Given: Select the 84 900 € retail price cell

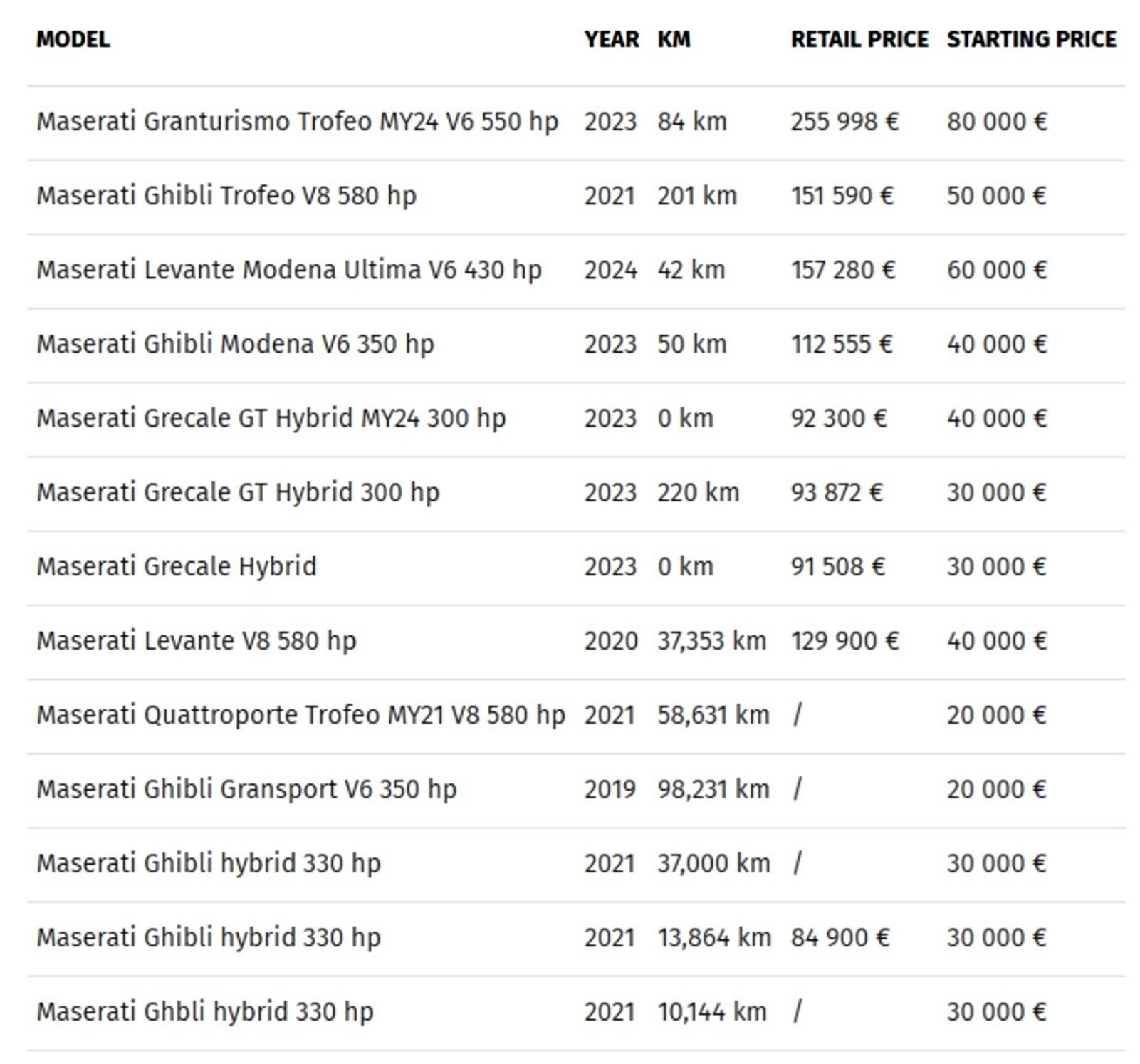Looking at the screenshot, I should pyautogui.click(x=840, y=938).
